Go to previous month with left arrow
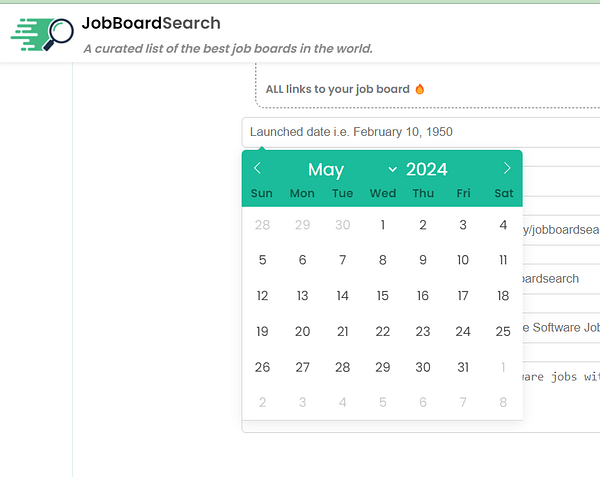600x477 pixels. (257, 168)
